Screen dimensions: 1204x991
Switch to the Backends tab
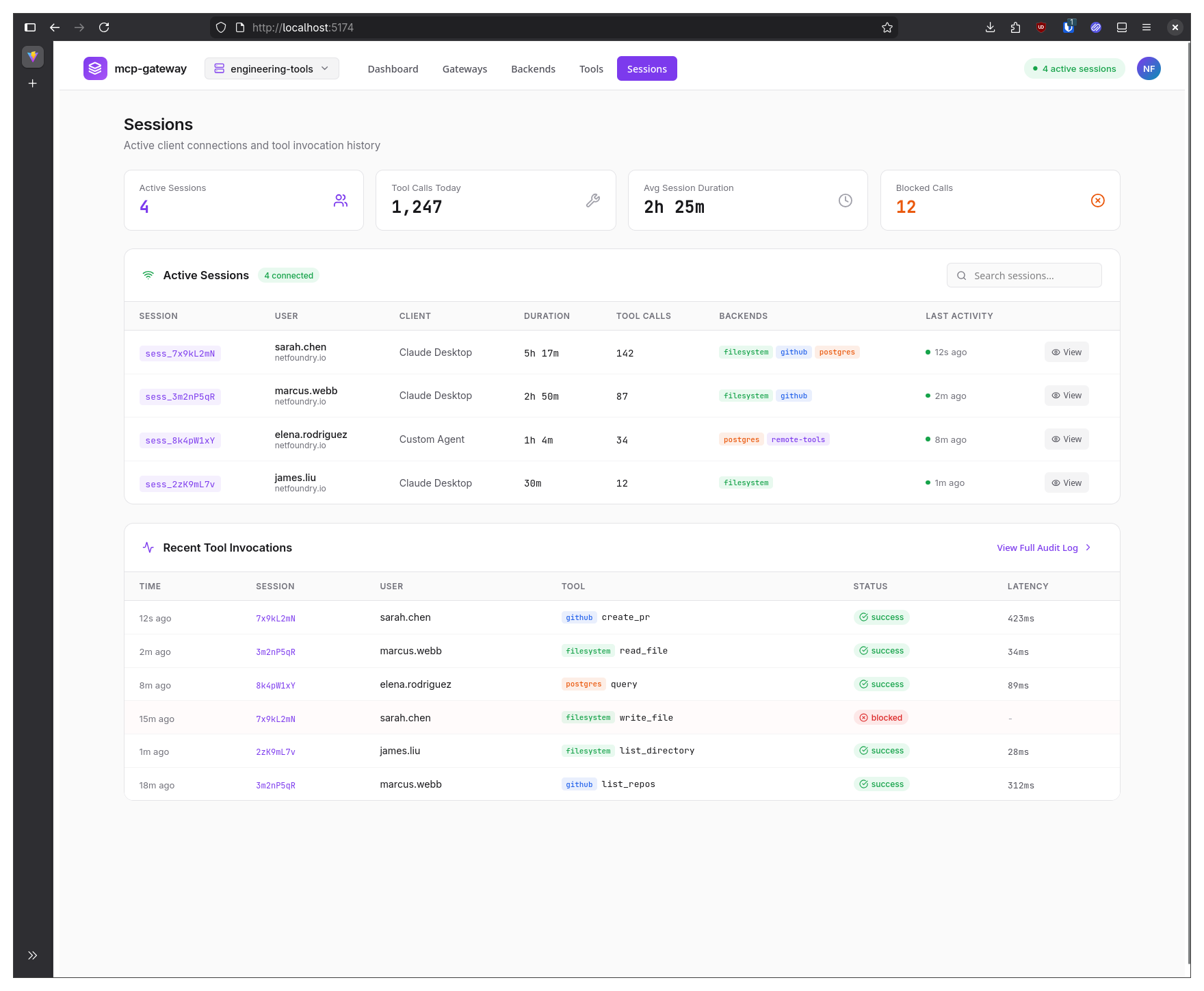(533, 69)
